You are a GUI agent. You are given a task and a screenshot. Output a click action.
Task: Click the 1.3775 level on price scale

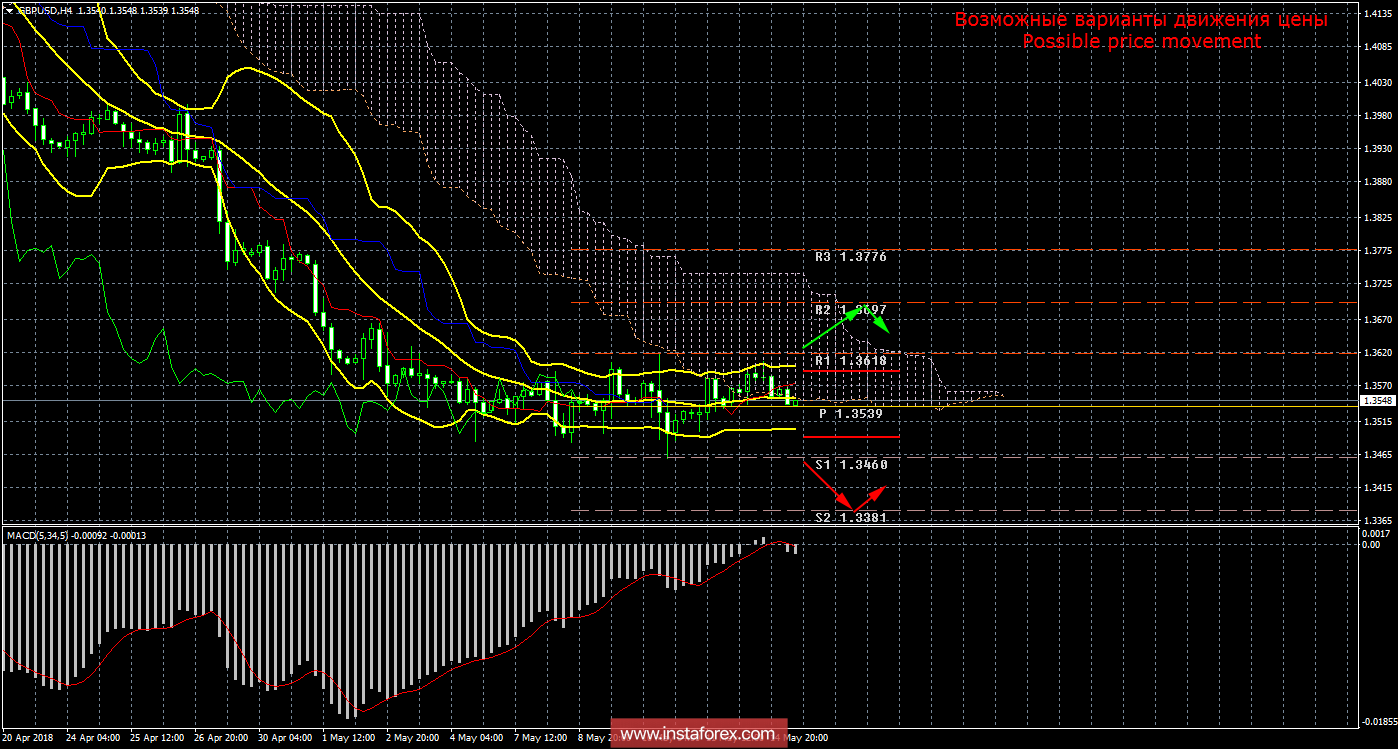coord(1376,251)
